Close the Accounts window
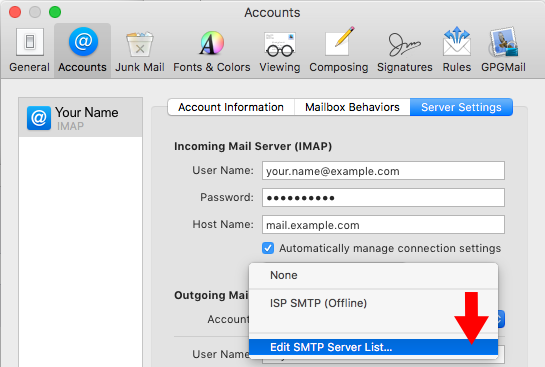The height and width of the screenshot is (367, 545). tap(15, 12)
